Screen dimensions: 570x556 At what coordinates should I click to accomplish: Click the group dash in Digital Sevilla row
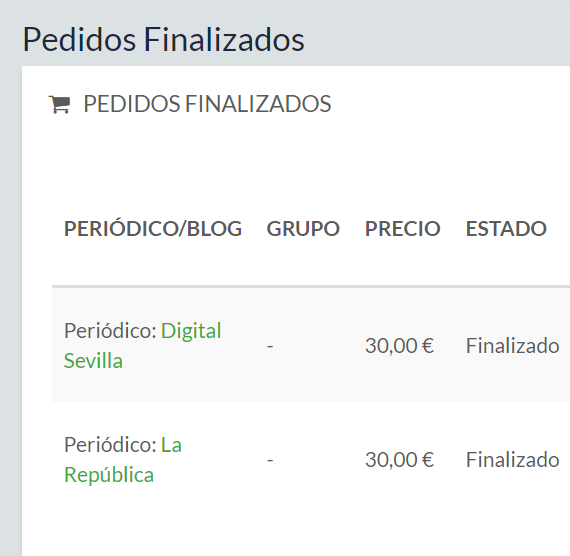[x=270, y=346]
